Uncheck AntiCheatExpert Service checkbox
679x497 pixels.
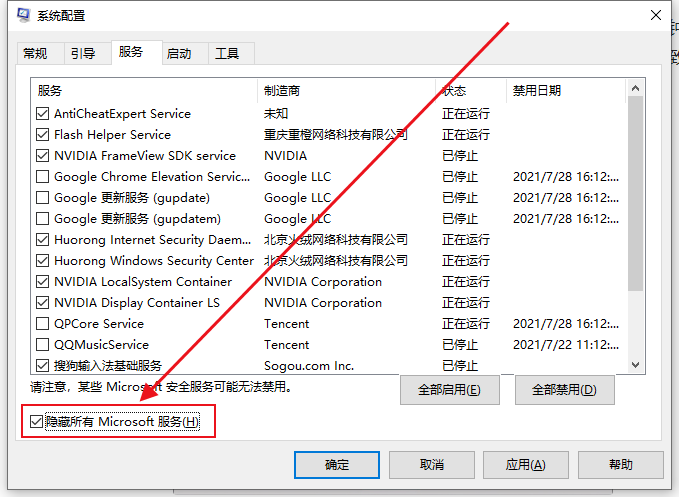click(x=42, y=114)
